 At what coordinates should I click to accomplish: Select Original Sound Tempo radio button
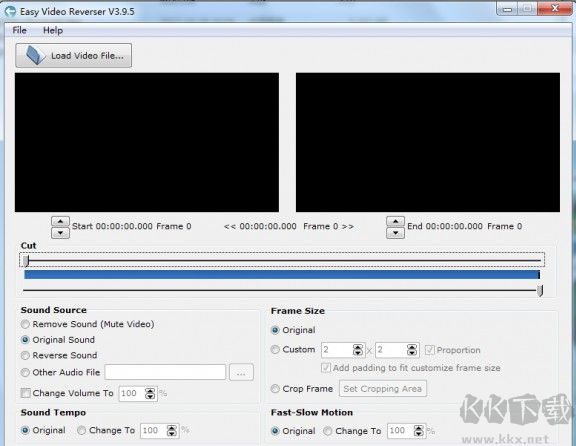[x=25, y=430]
